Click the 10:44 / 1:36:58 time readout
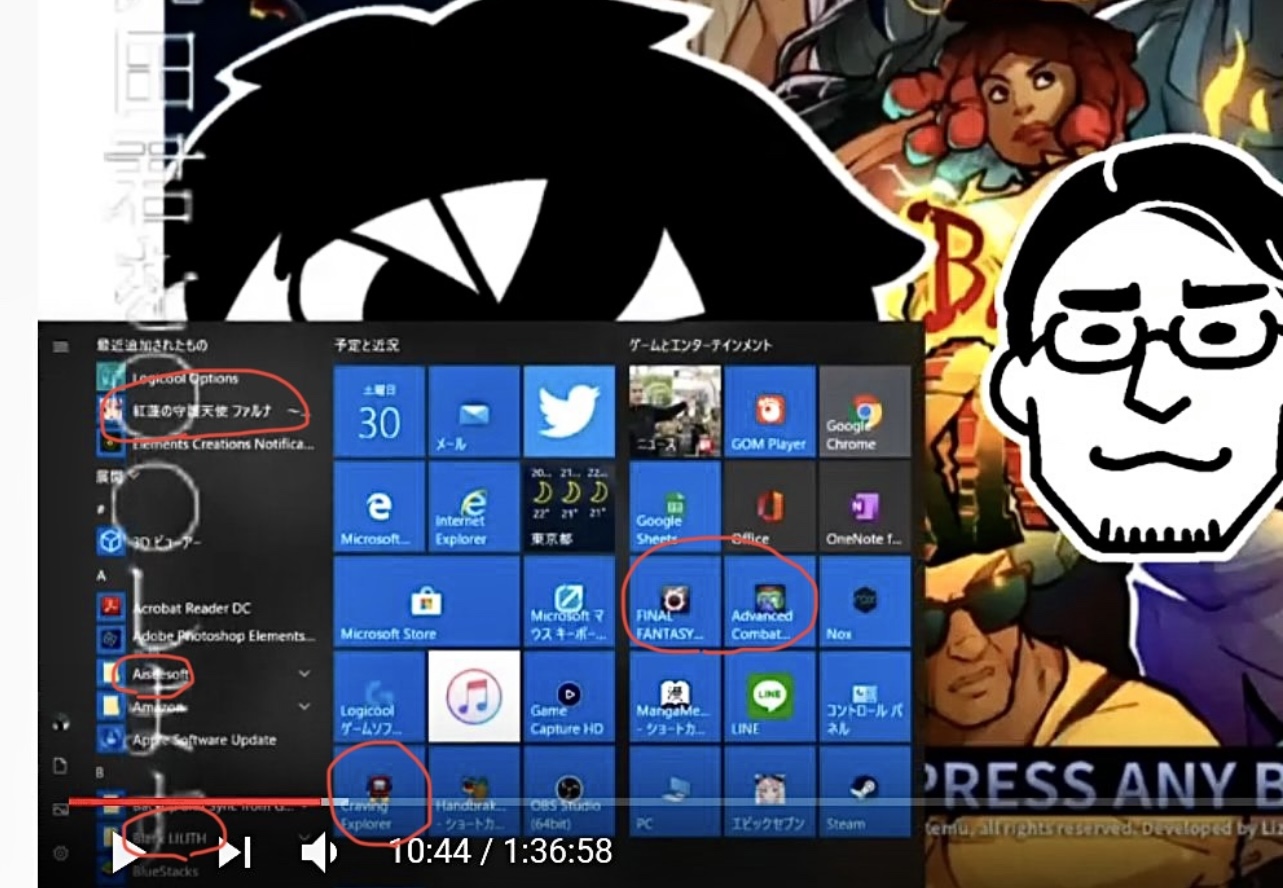The height and width of the screenshot is (888, 1283). tap(500, 852)
